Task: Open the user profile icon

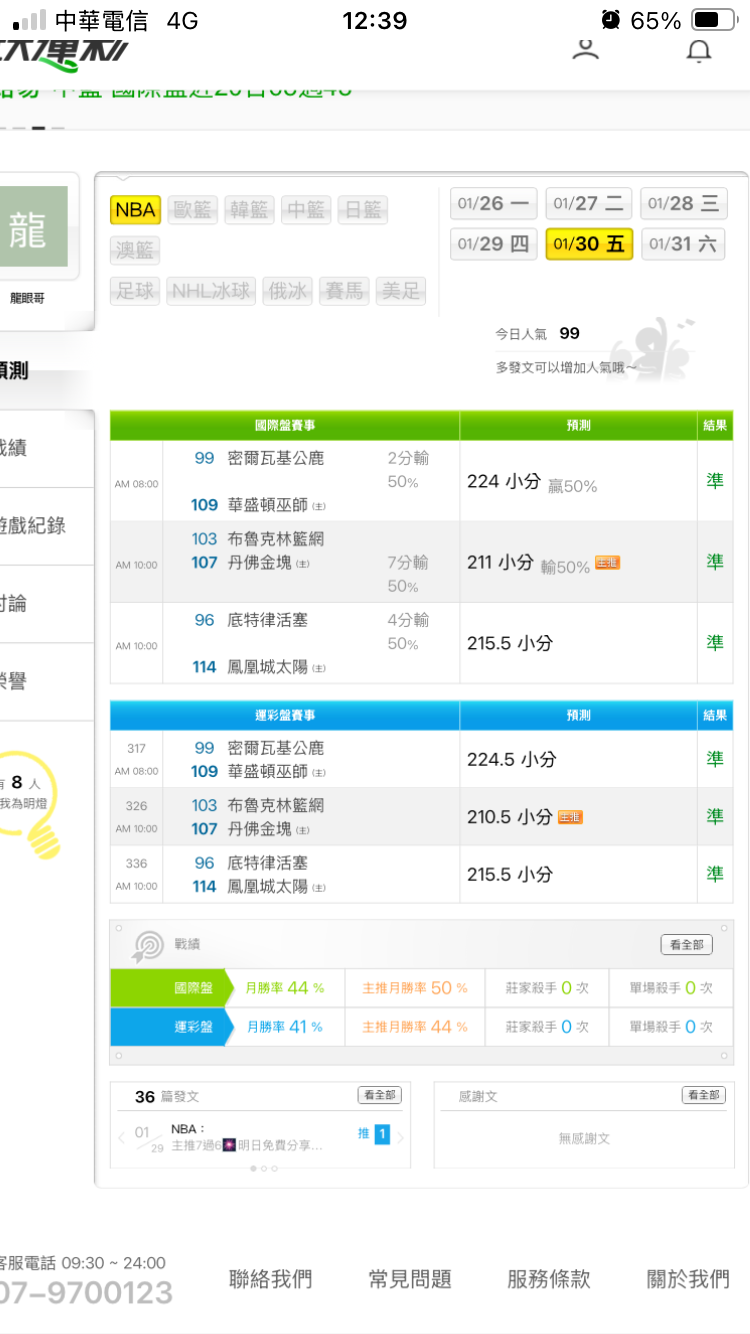Action: (x=586, y=49)
